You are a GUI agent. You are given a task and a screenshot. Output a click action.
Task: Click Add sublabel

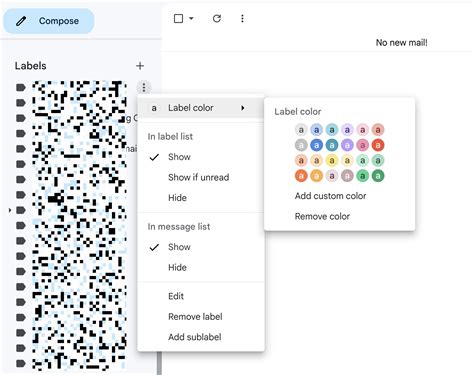(201, 337)
